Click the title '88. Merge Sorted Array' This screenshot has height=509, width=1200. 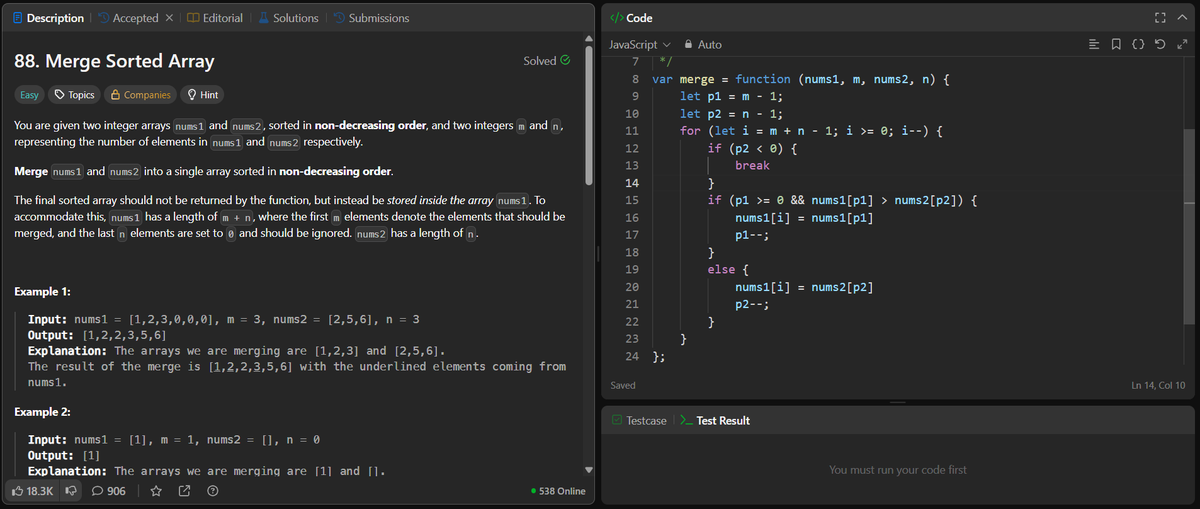click(114, 61)
